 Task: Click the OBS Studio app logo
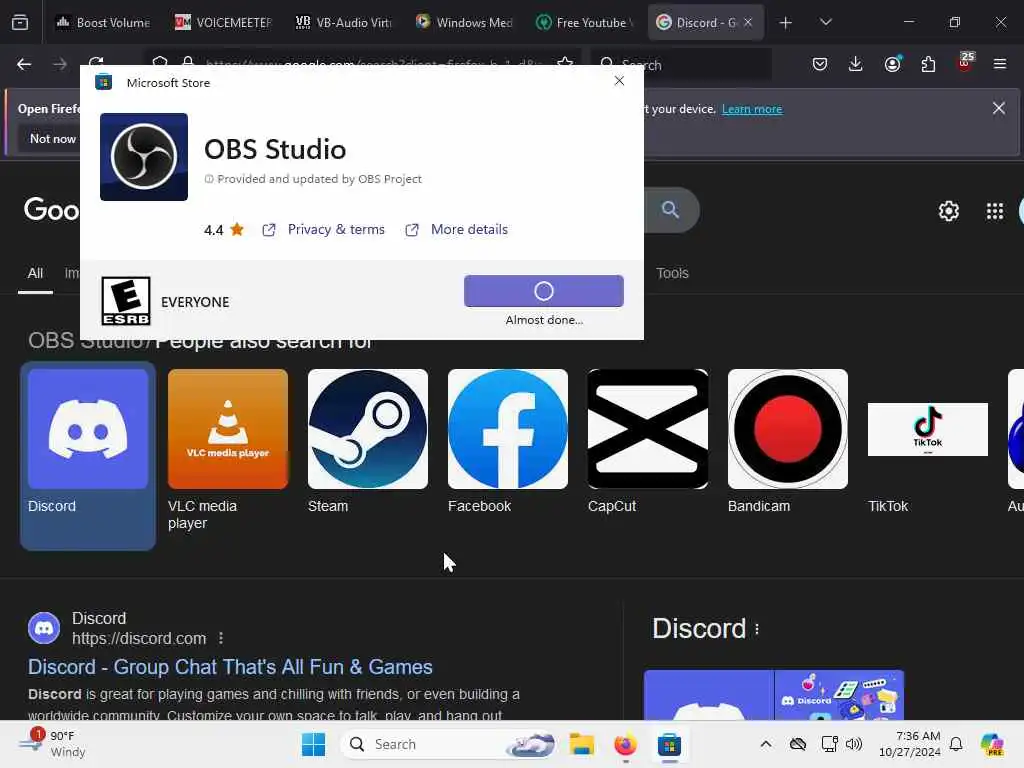pyautogui.click(x=144, y=157)
